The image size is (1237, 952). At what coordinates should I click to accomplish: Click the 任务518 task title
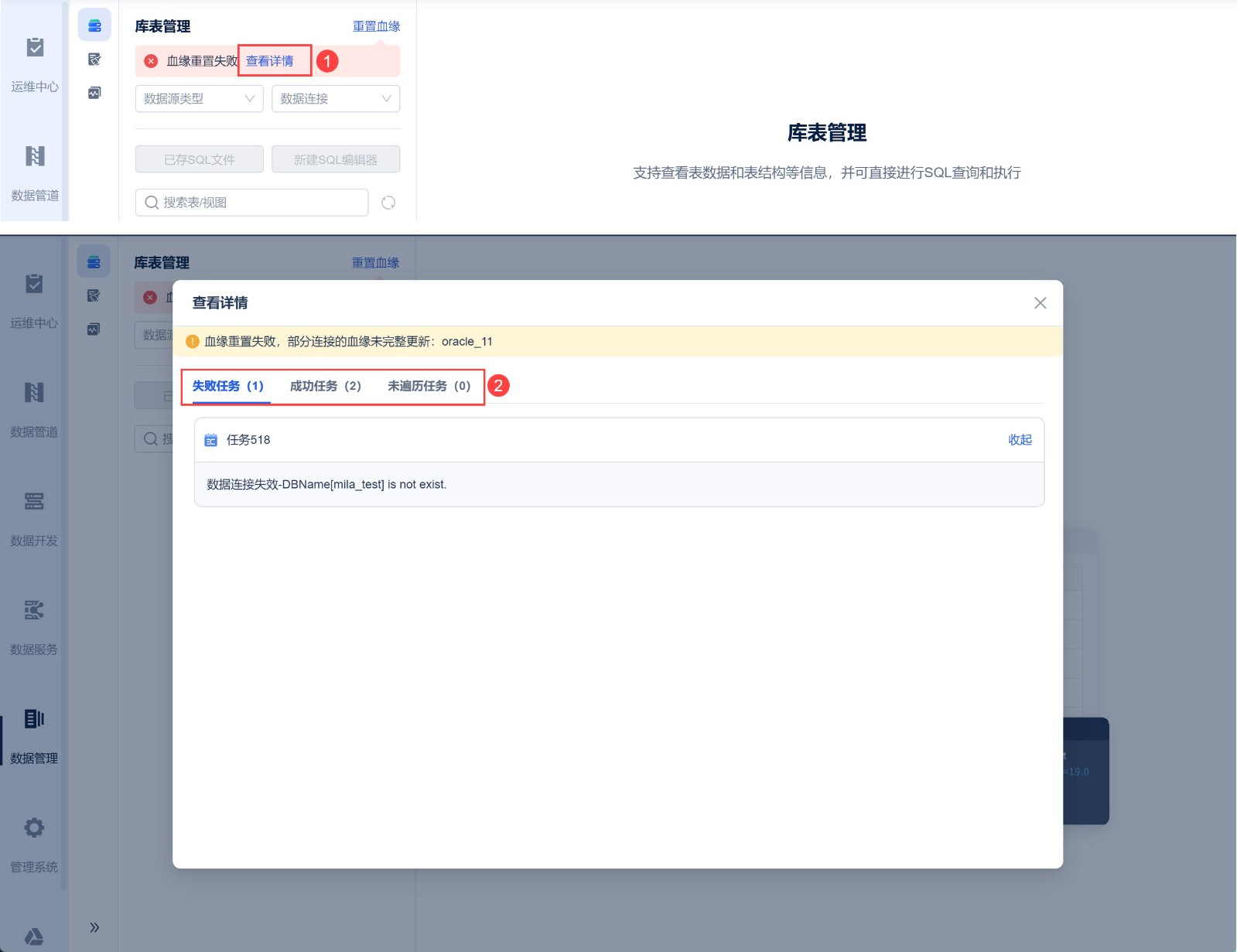[248, 440]
